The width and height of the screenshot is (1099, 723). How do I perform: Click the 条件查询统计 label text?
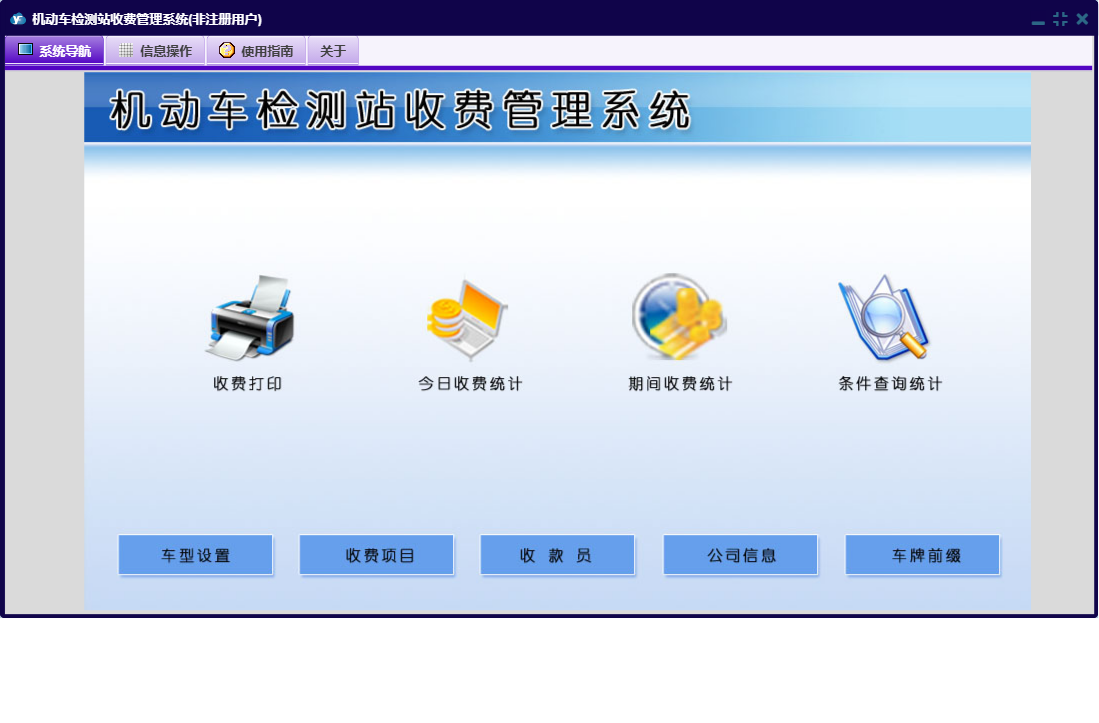(890, 384)
